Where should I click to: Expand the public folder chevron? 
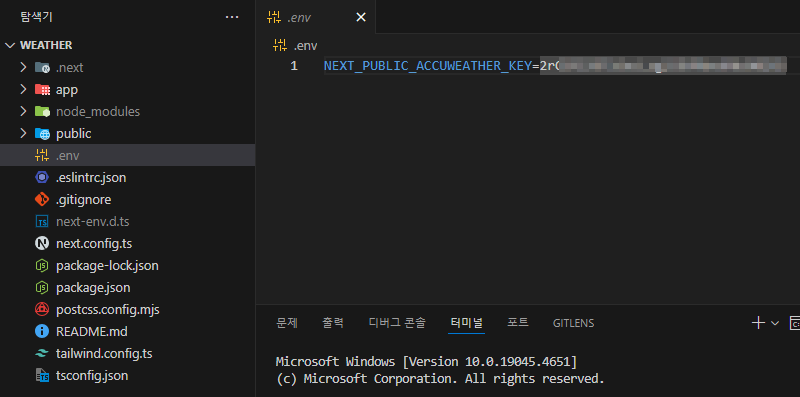point(23,133)
